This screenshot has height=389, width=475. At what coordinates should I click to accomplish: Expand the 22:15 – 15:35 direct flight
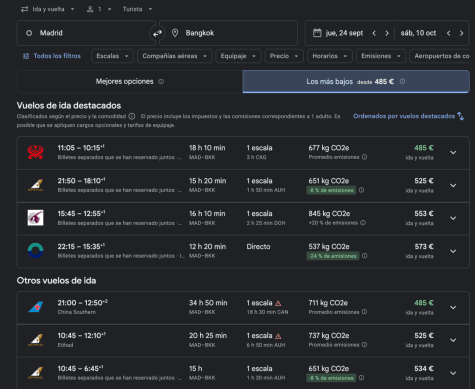click(453, 251)
